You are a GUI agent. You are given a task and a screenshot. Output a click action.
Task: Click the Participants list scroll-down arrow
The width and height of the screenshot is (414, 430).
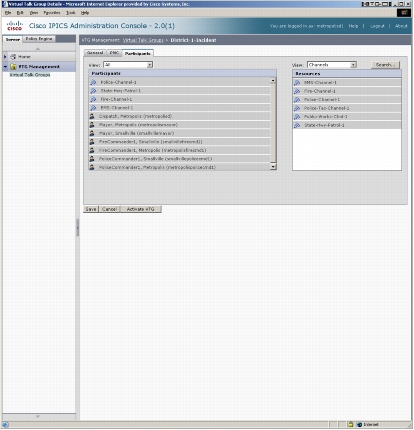pos(273,167)
